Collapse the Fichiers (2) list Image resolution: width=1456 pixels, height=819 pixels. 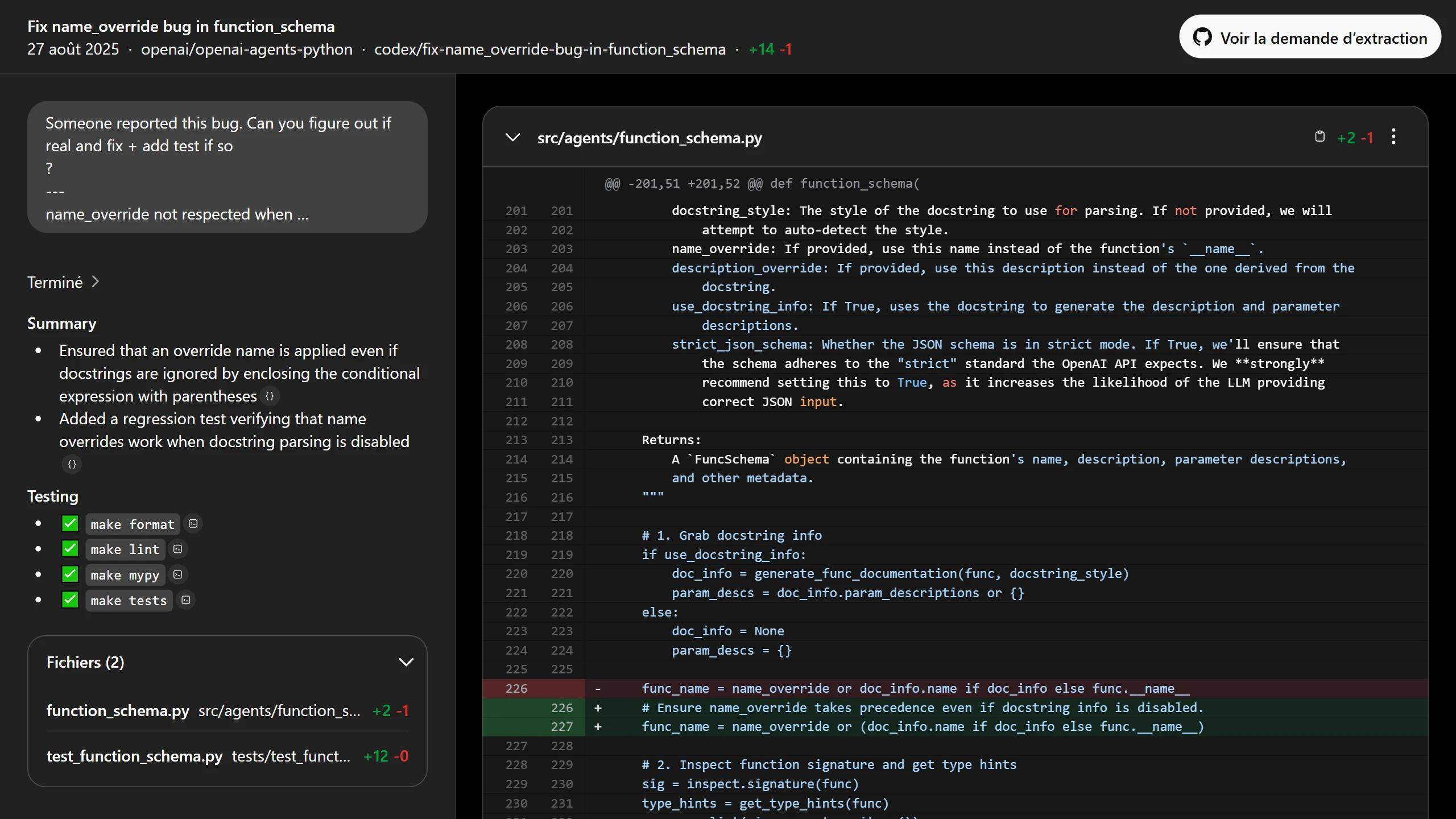click(406, 662)
